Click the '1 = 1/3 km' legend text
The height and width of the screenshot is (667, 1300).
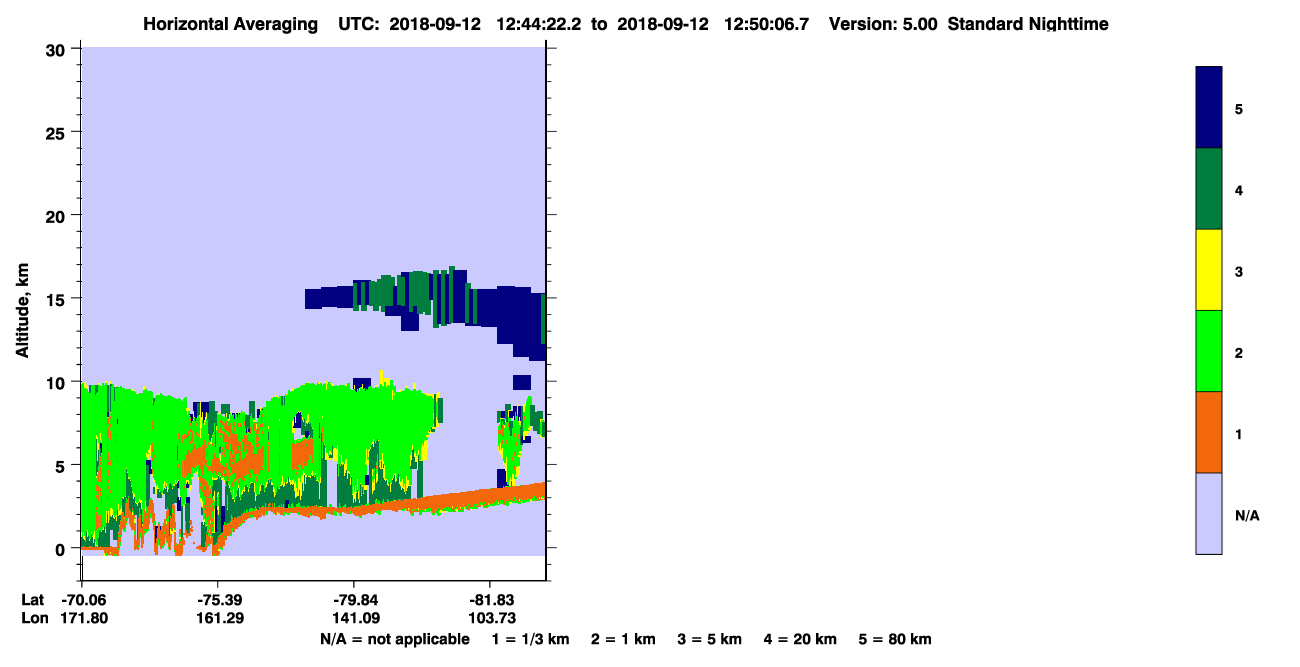(x=532, y=639)
